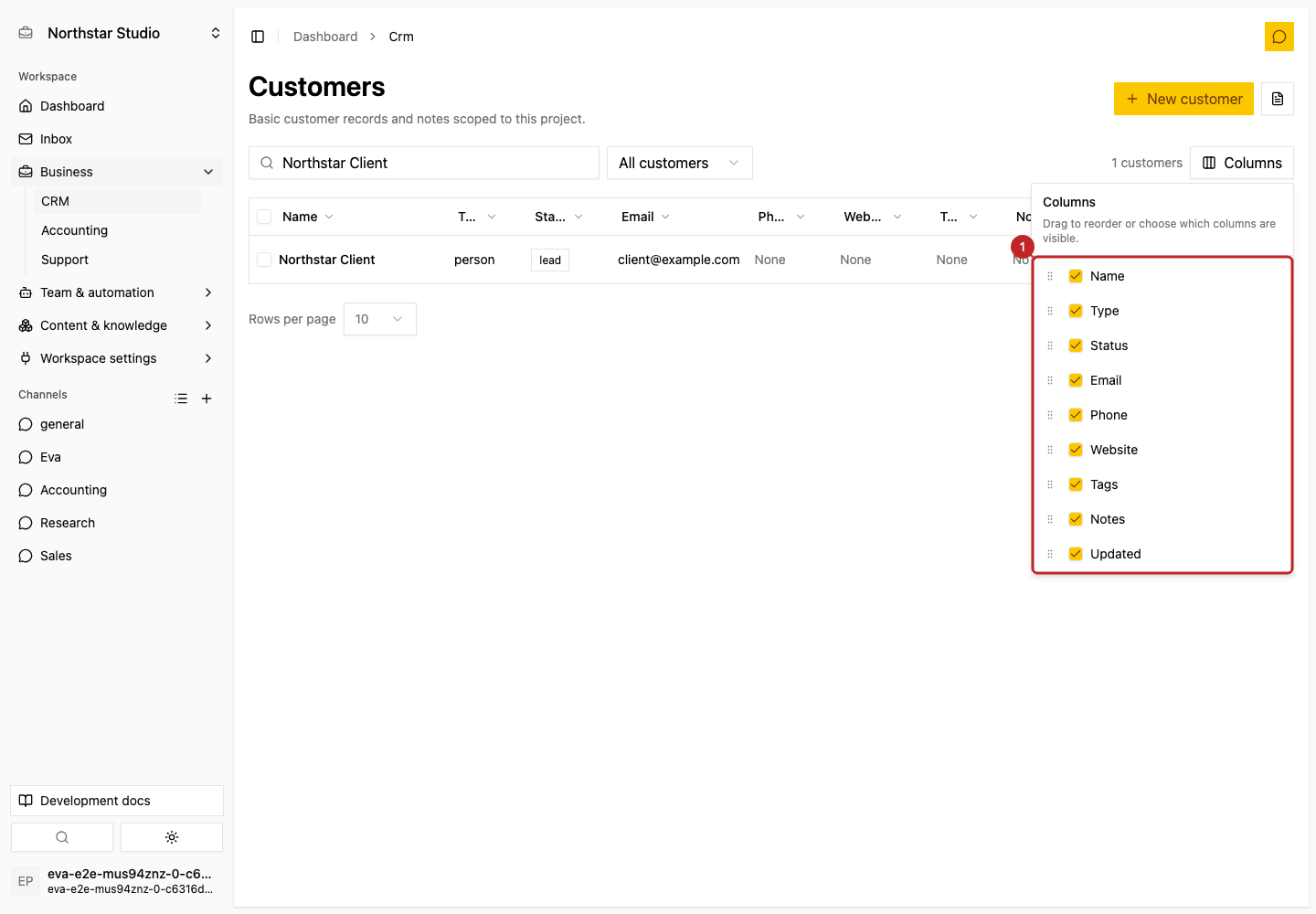
Task: Expand Content & knowledge section
Action: (x=117, y=325)
